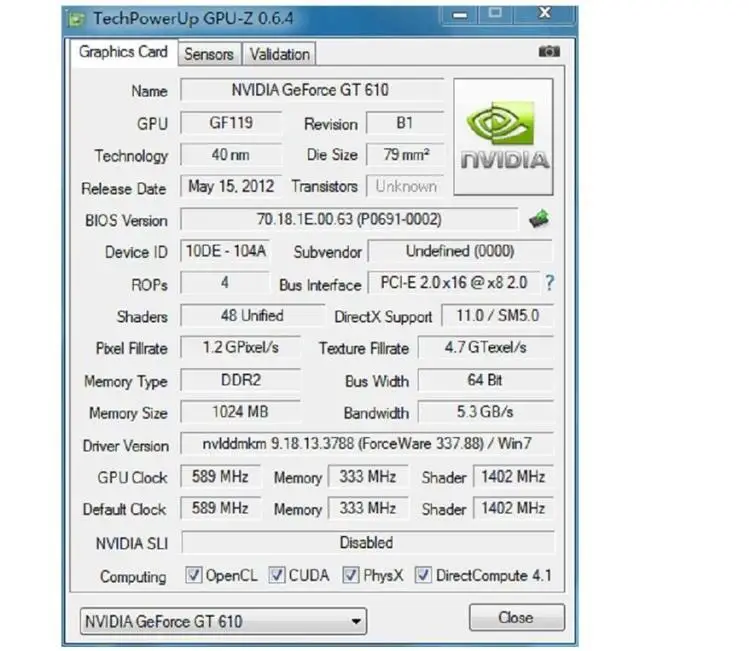Click the GPU field showing GF119

point(231,123)
